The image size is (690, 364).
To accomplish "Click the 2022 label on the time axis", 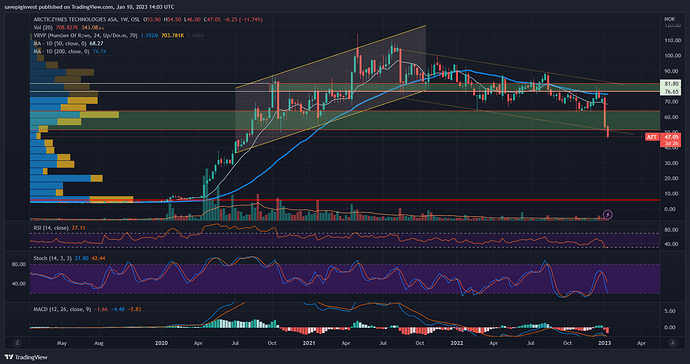I will point(456,343).
